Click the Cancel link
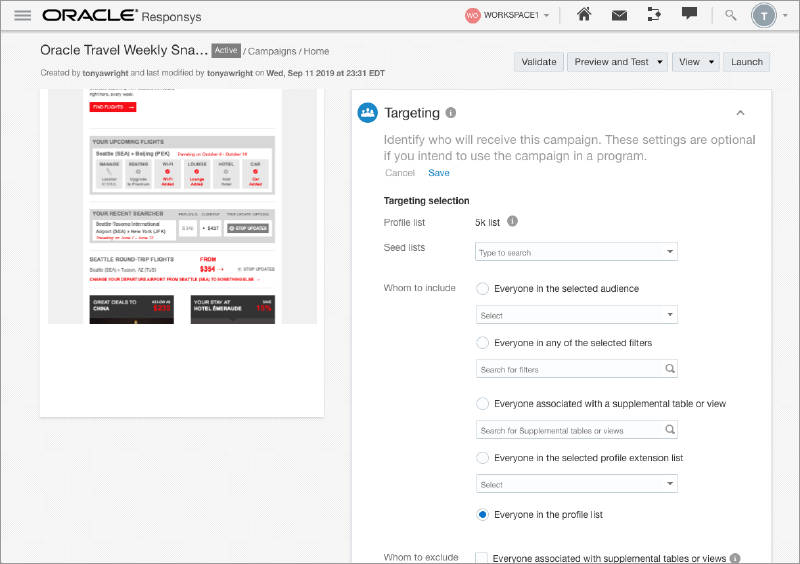This screenshot has height=564, width=800. (x=400, y=173)
